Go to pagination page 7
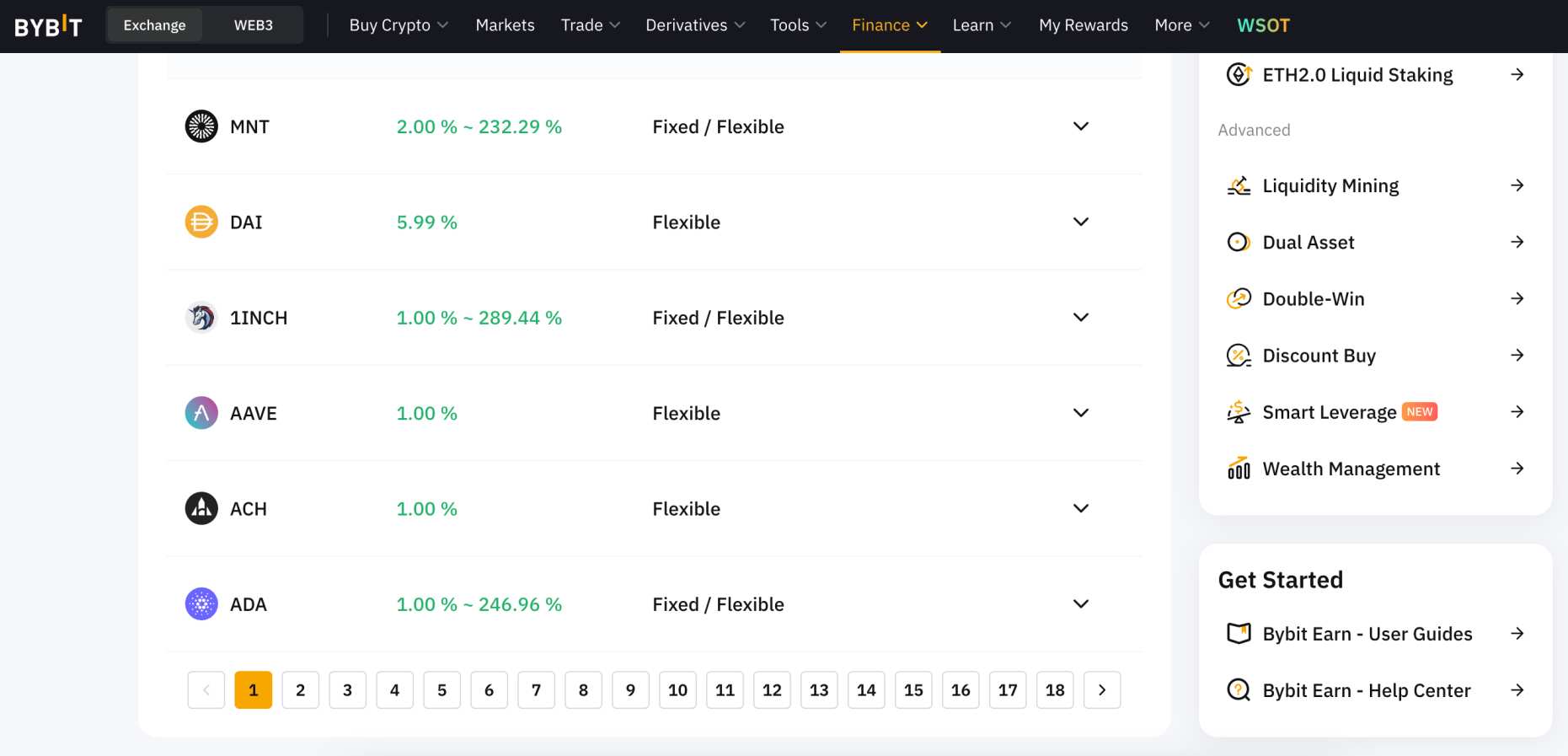The width and height of the screenshot is (1568, 756). click(x=537, y=690)
